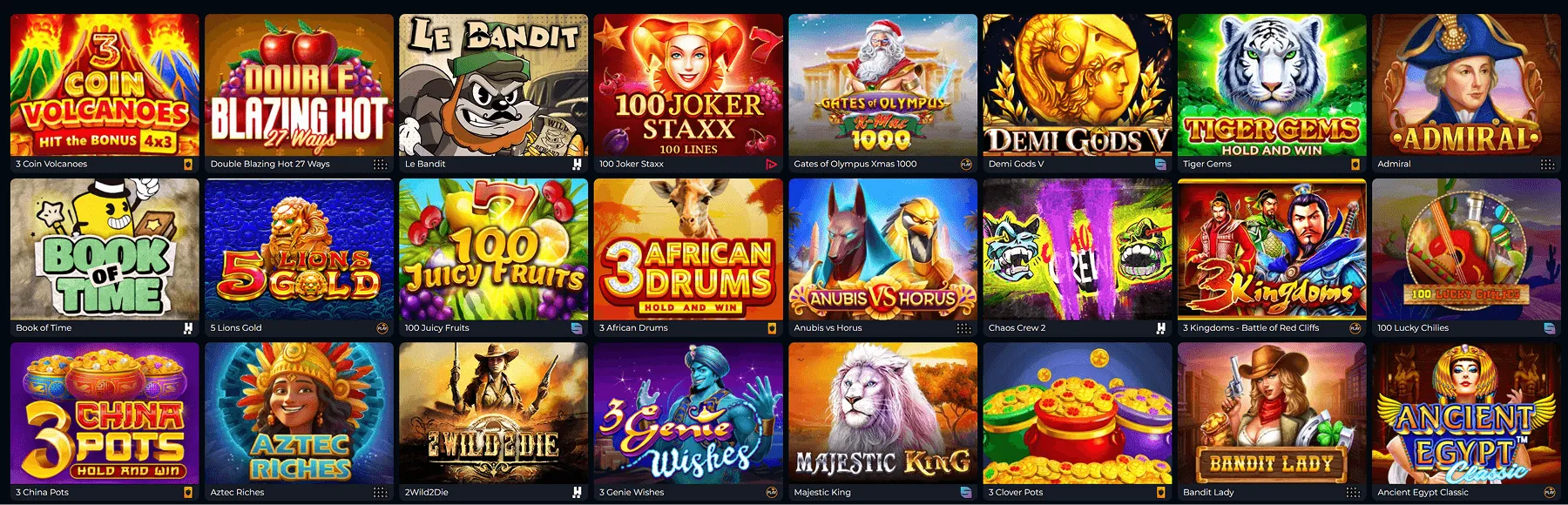Viewport: 1568px width, 505px height.
Task: Click dotted provider icon beside Anubis vs Horus
Action: pos(963,328)
